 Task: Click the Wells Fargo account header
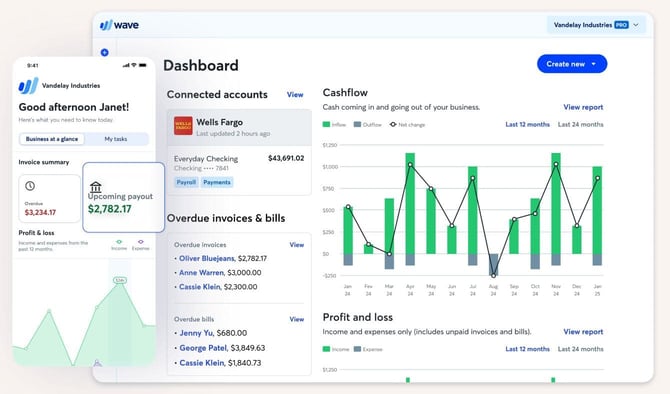pyautogui.click(x=239, y=127)
